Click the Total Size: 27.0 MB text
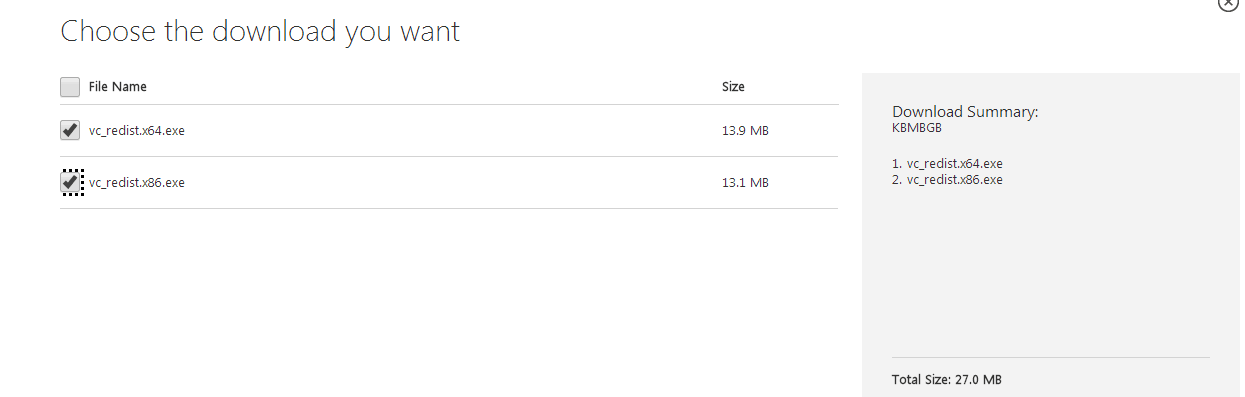 [x=946, y=380]
